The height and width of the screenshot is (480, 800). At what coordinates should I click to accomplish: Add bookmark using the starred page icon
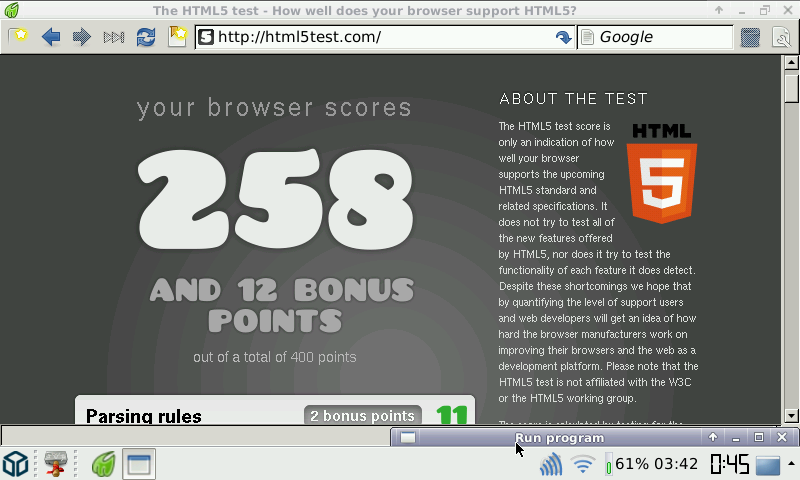click(x=177, y=37)
